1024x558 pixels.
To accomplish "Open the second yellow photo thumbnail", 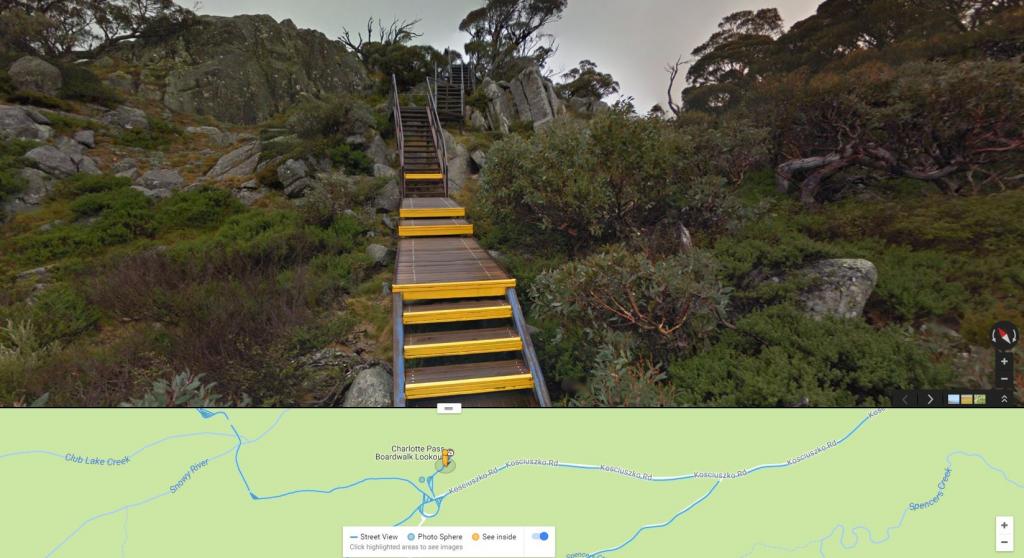I will coord(967,399).
